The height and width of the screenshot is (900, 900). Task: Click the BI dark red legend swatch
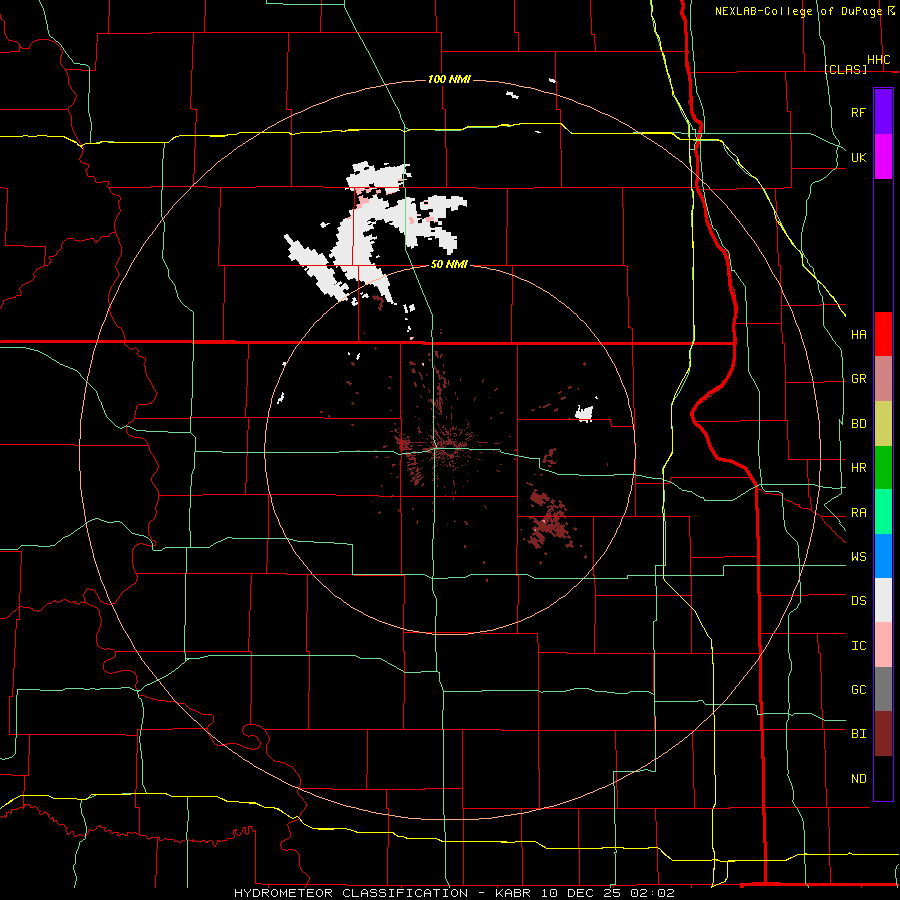click(883, 734)
